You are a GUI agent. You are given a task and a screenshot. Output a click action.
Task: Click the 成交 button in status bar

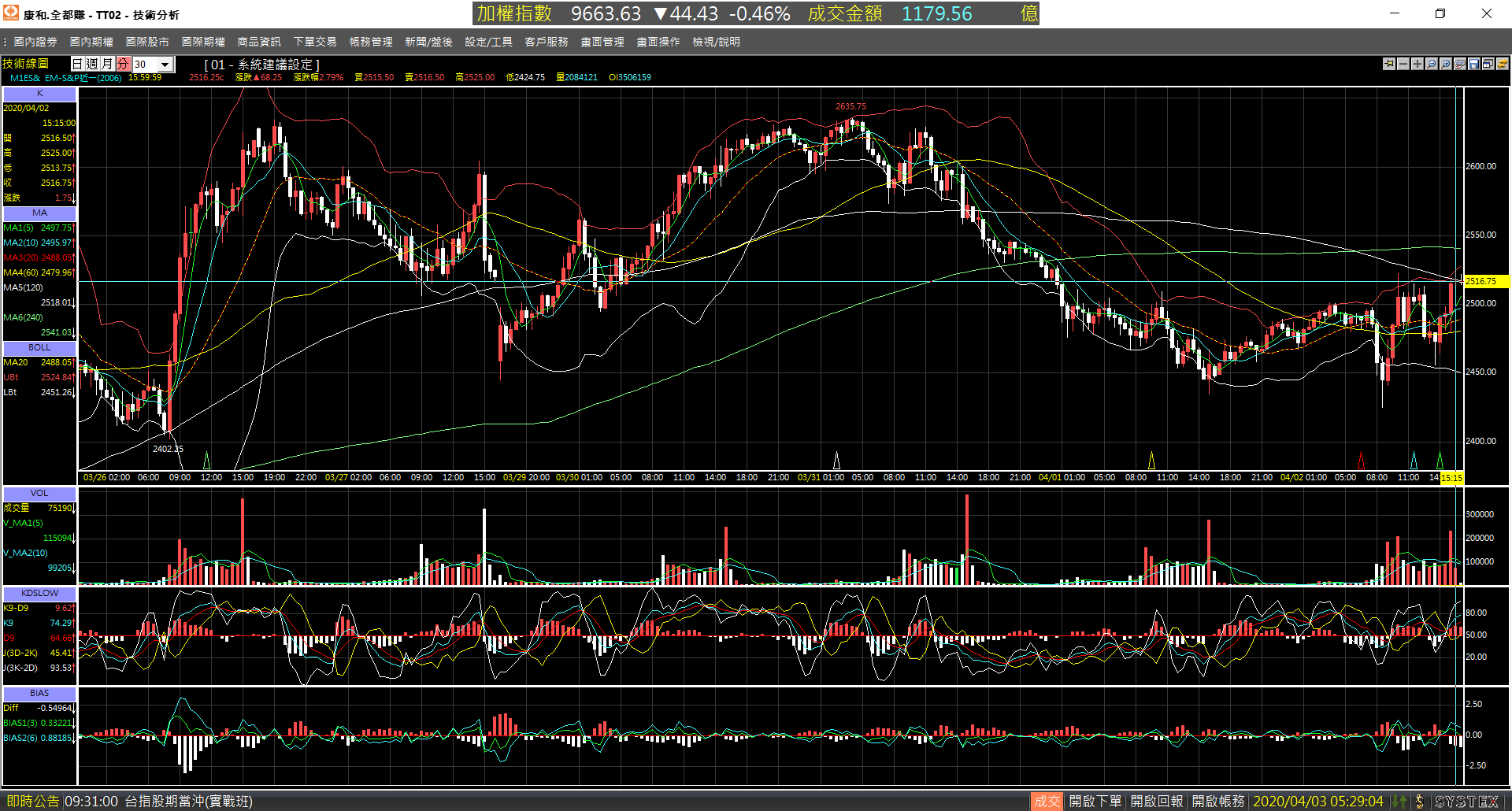pos(1047,802)
